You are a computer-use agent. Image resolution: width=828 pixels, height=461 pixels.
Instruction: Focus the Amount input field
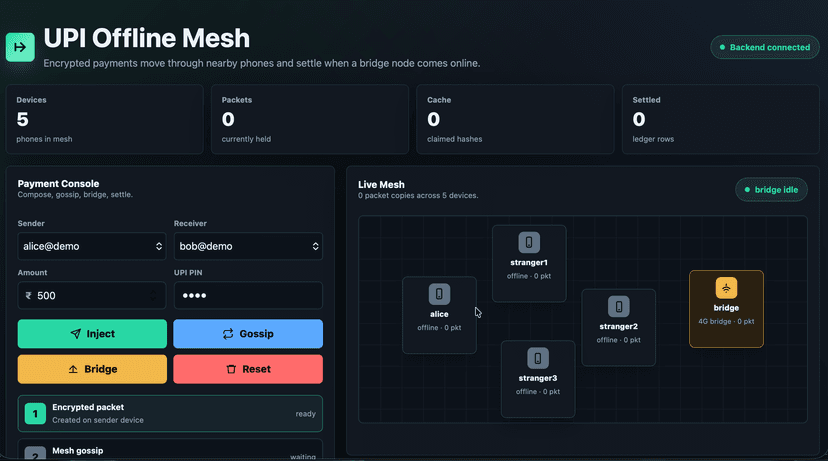point(92,296)
